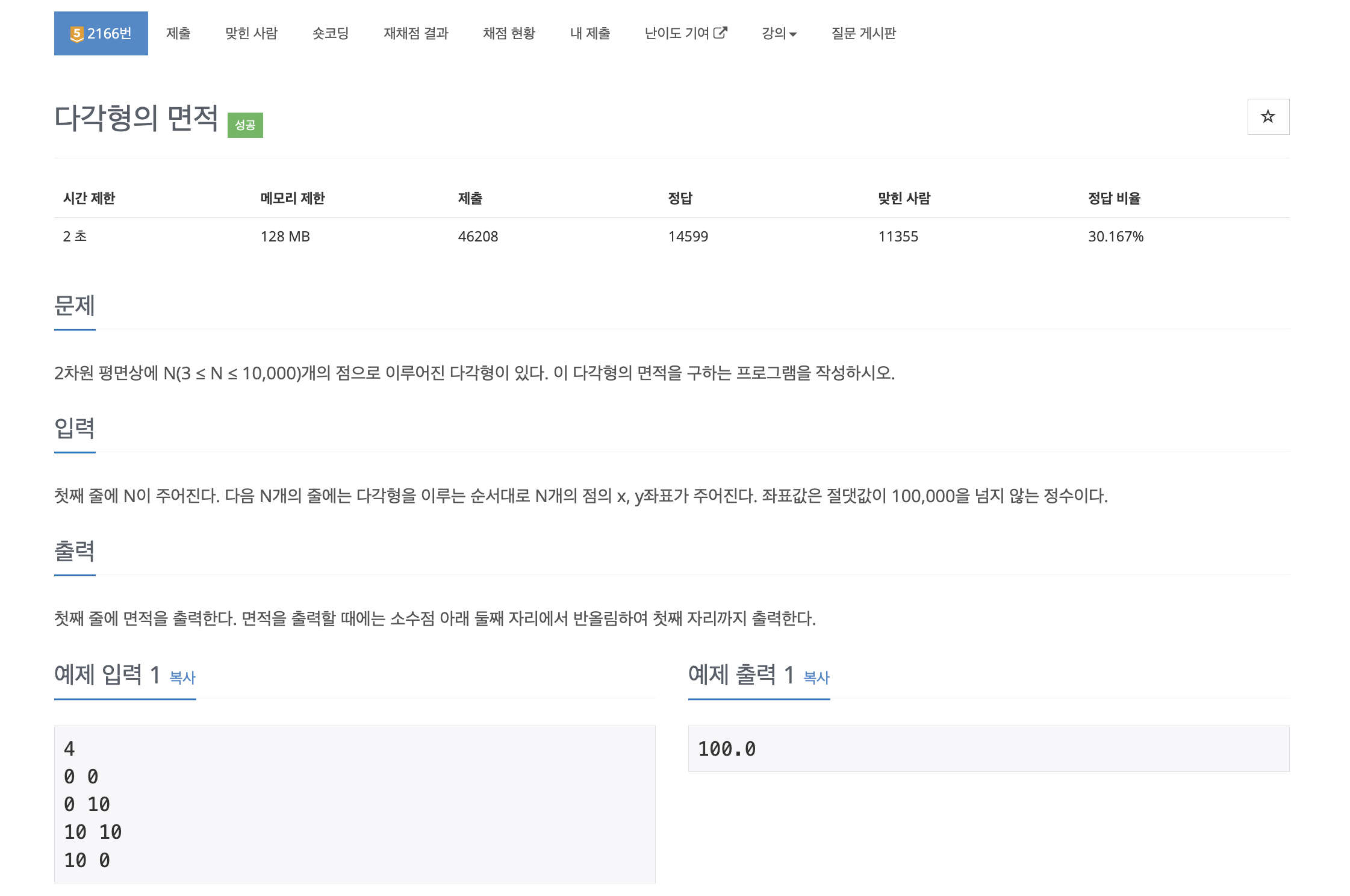Click the 다각형의 면적 problem title

[x=136, y=118]
